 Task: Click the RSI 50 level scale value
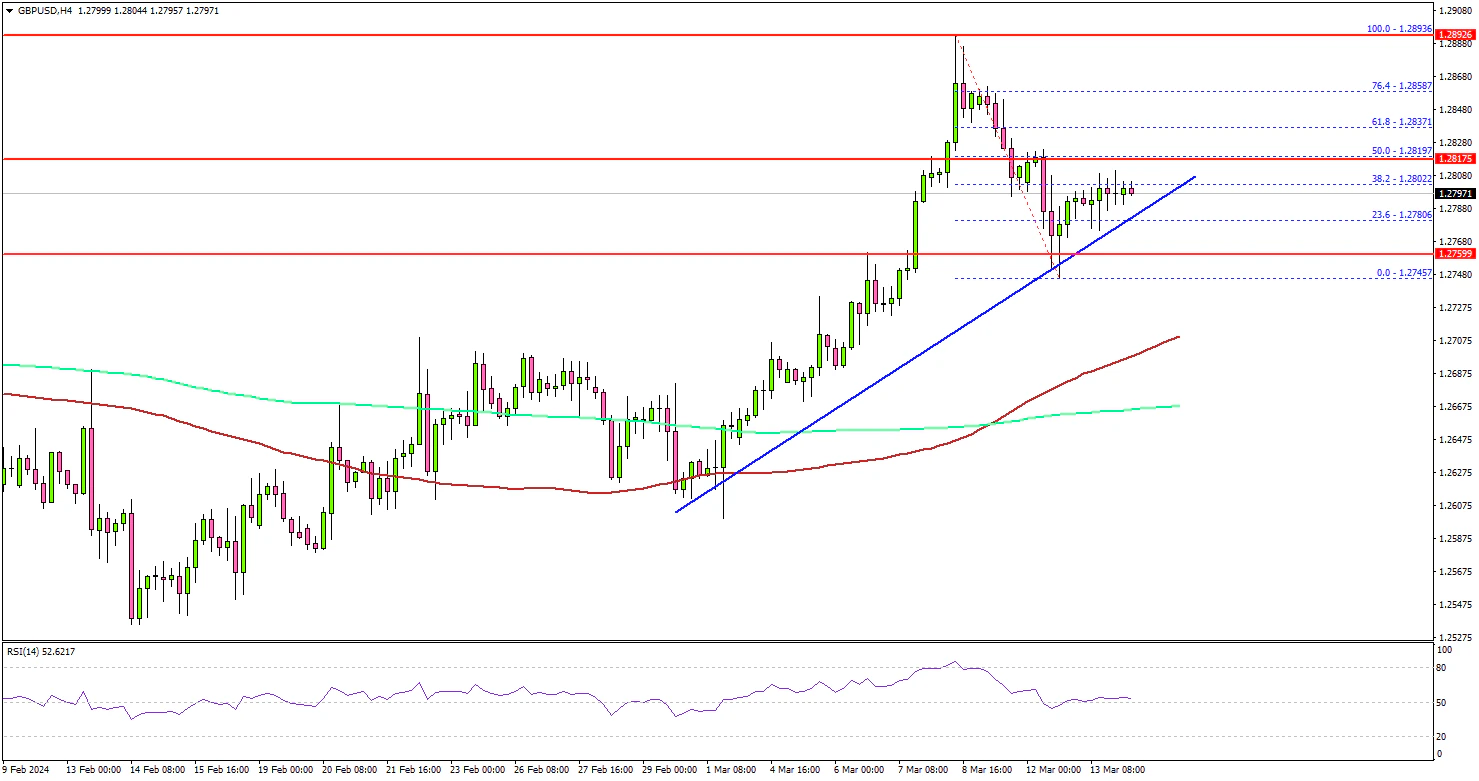(x=1439, y=704)
